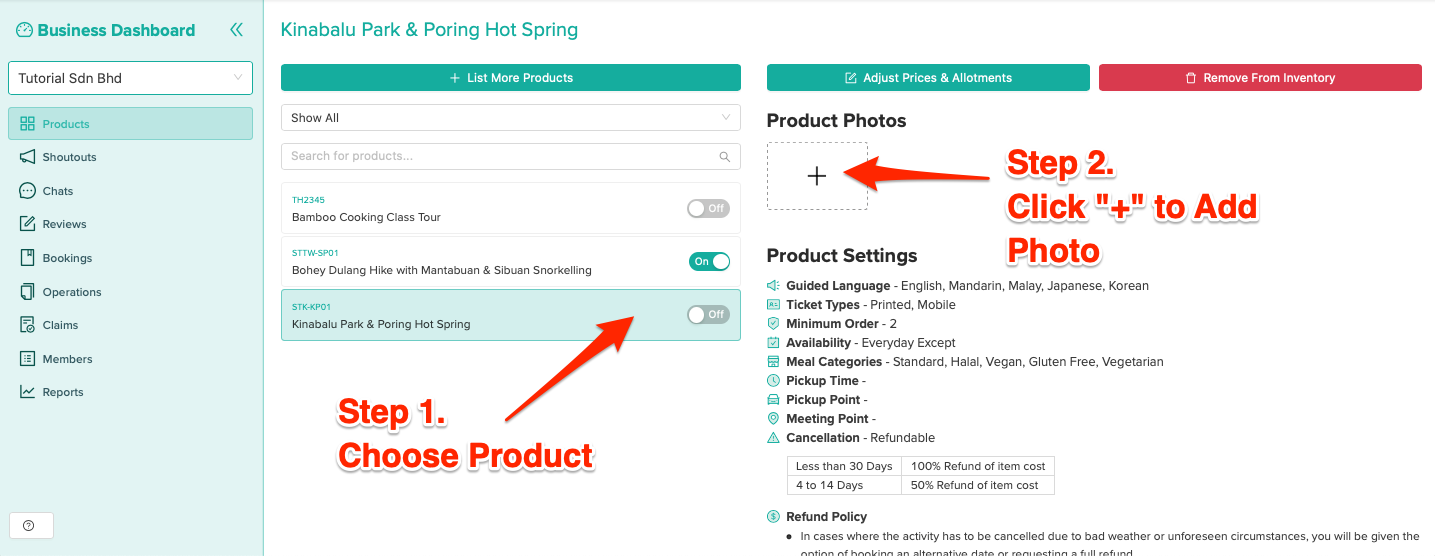Click the List More Products button
Image resolution: width=1435 pixels, height=556 pixels.
click(510, 78)
